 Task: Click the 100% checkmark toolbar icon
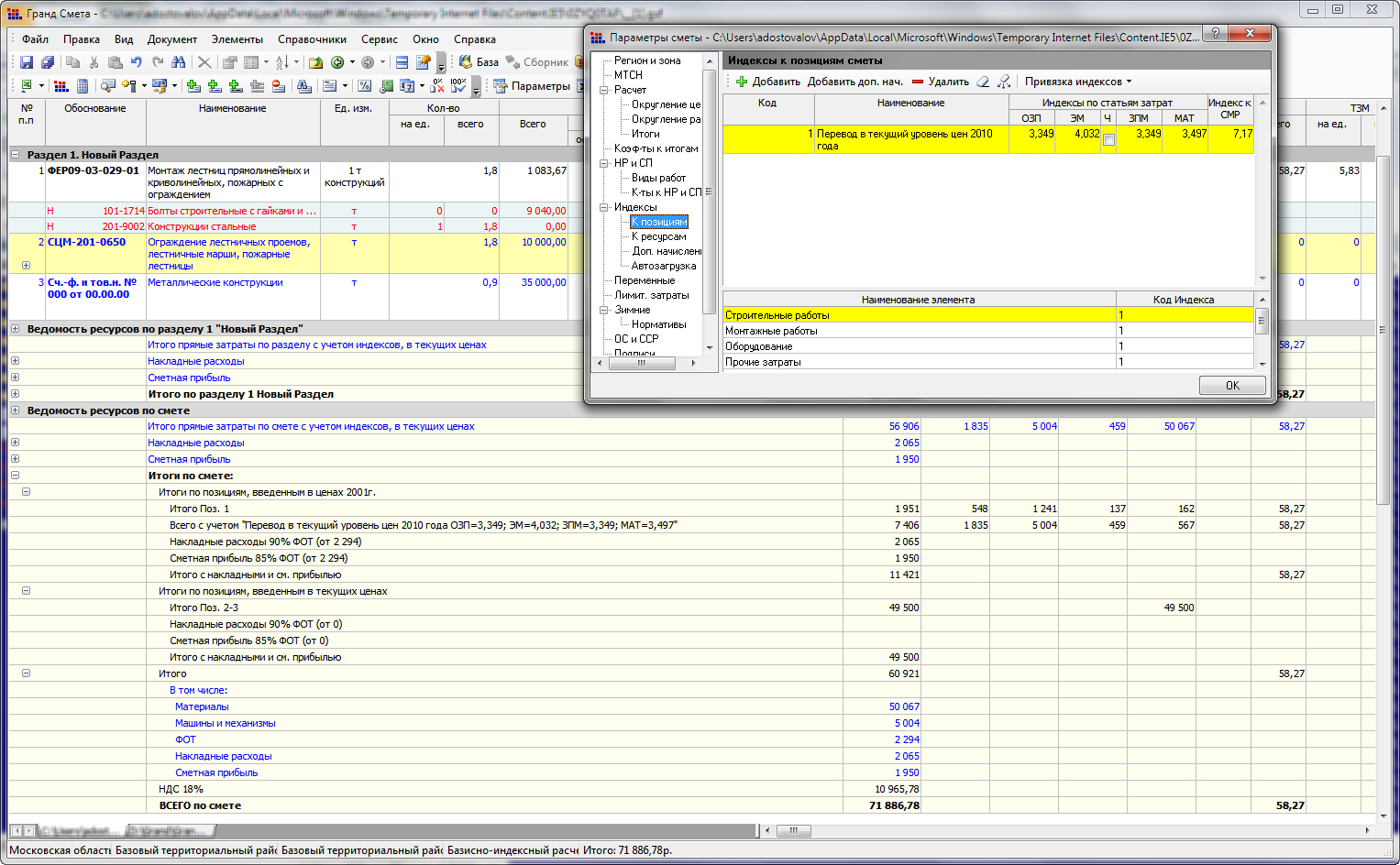(458, 86)
